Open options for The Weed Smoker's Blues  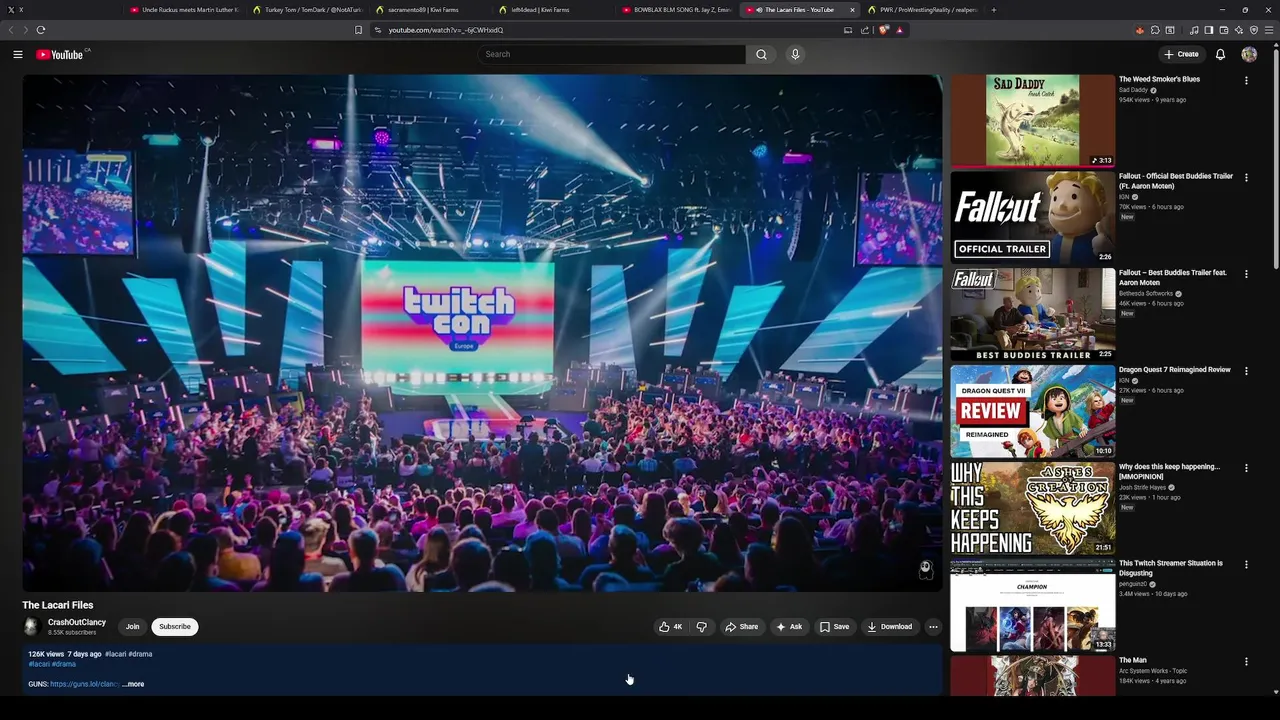(1246, 80)
